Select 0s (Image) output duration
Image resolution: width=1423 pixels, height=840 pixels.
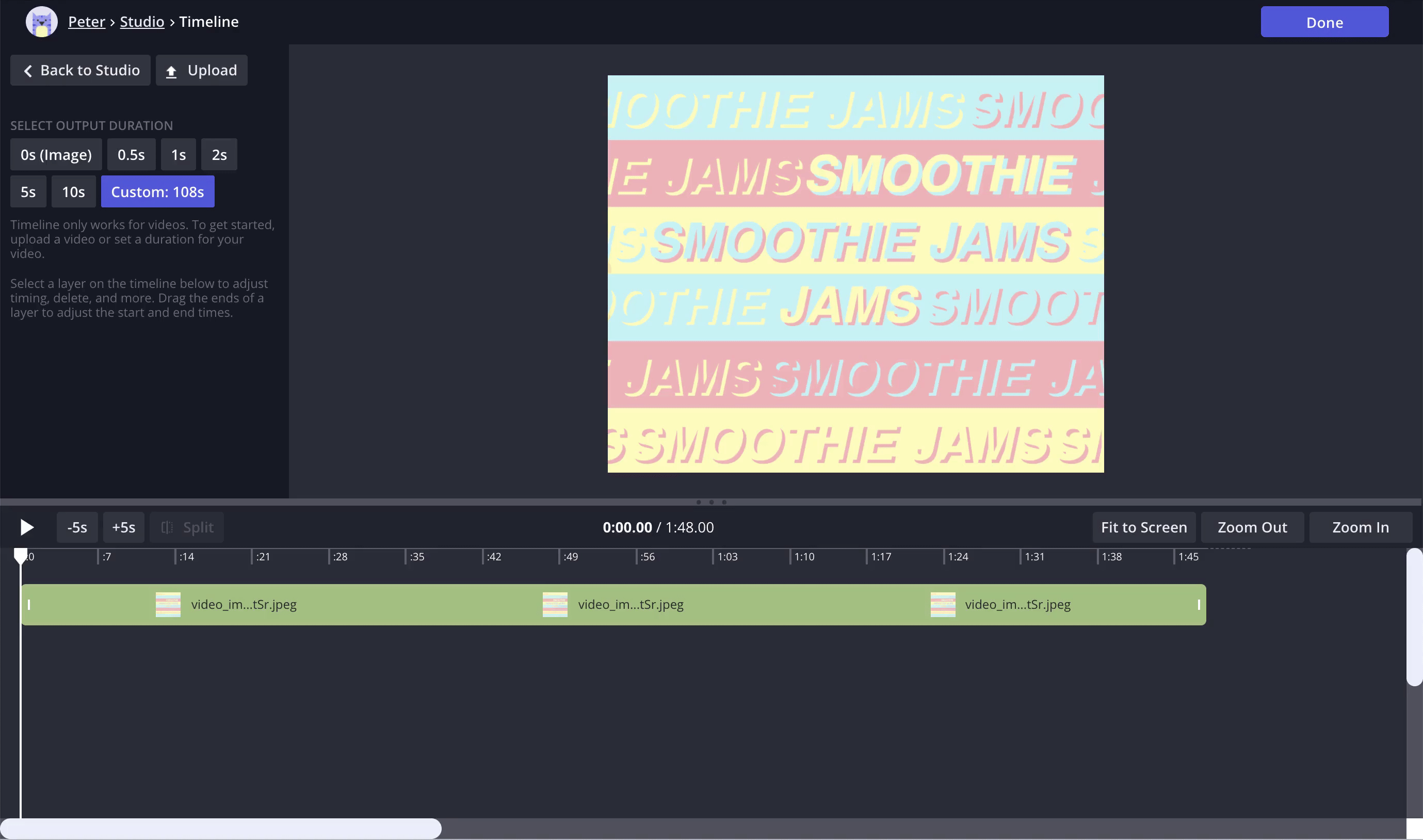coord(56,154)
